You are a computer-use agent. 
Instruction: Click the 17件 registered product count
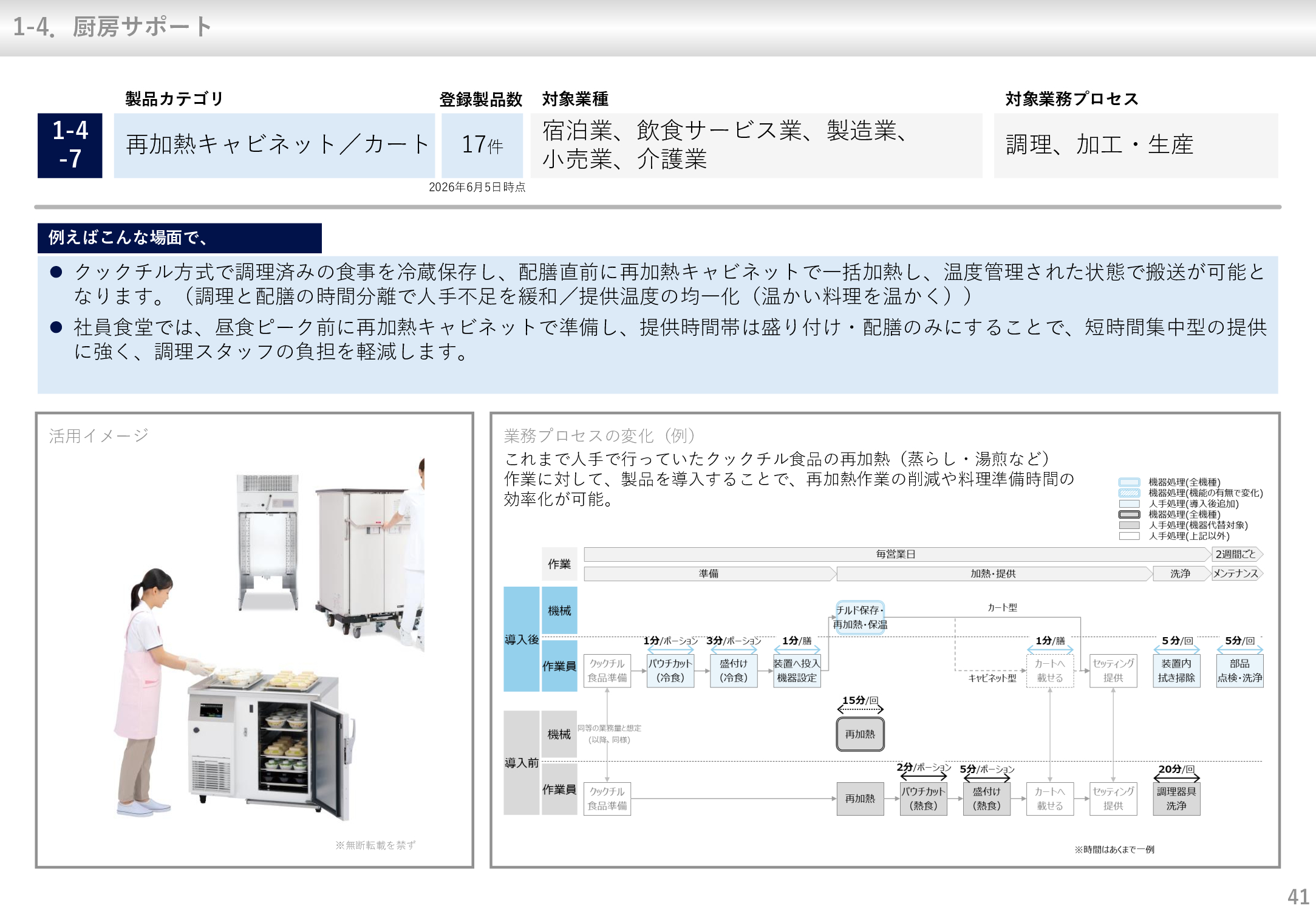tap(482, 145)
